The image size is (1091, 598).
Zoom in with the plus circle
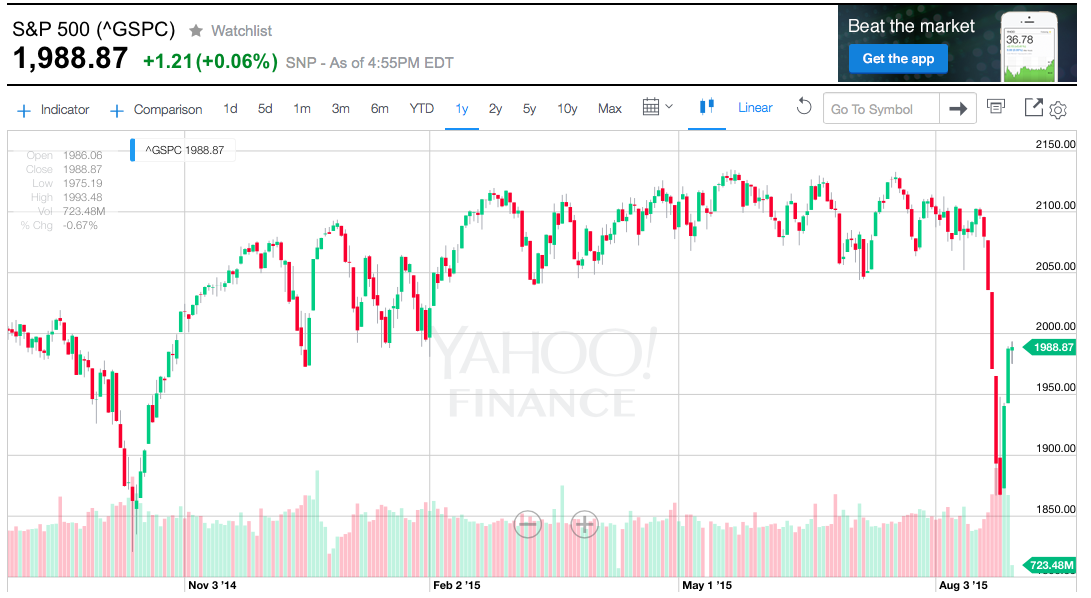click(x=584, y=523)
